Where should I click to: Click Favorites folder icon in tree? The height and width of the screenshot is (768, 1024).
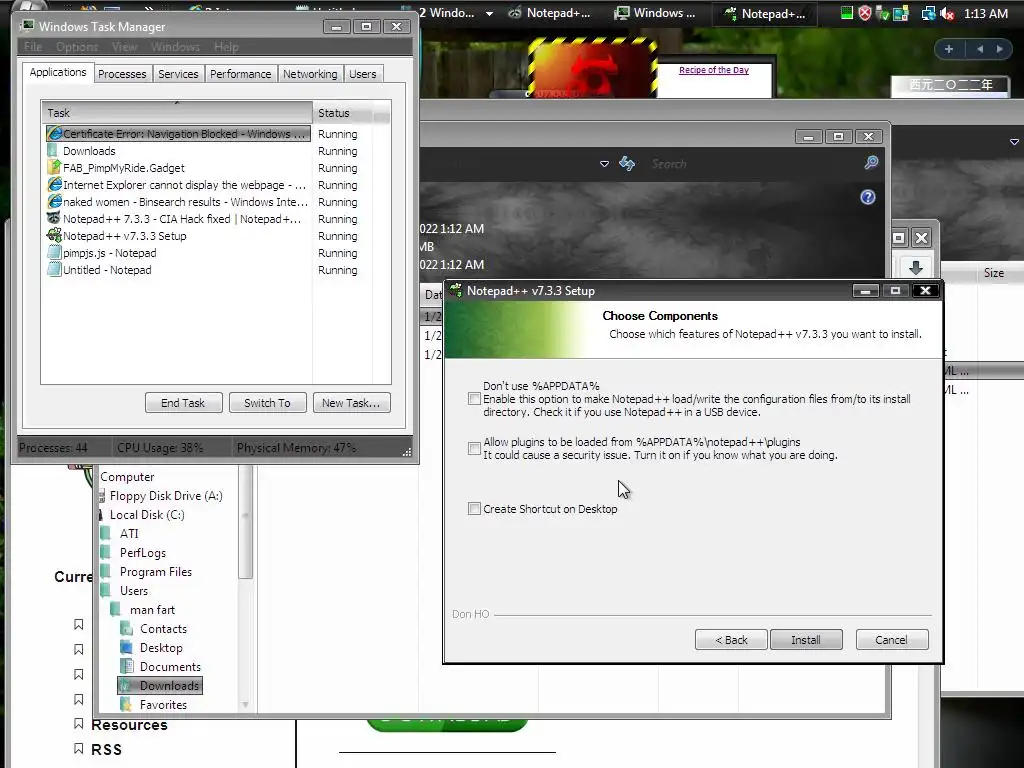[x=127, y=705]
